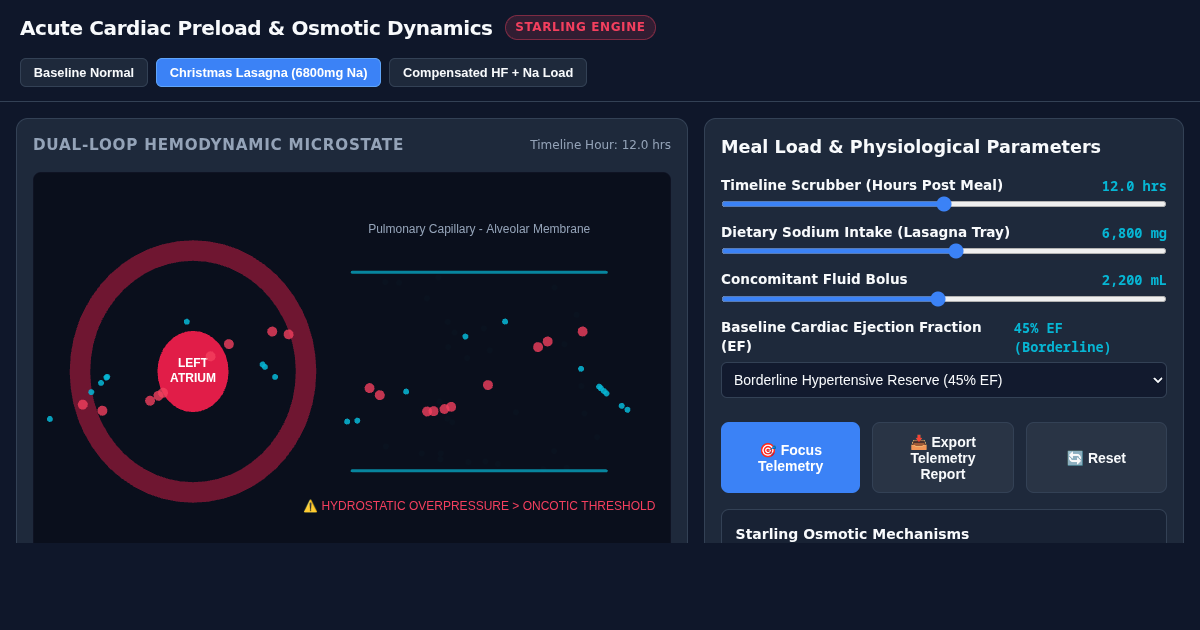Click the '2,200 mL' fluid bolus value
The image size is (1200, 630).
pyautogui.click(x=1134, y=280)
